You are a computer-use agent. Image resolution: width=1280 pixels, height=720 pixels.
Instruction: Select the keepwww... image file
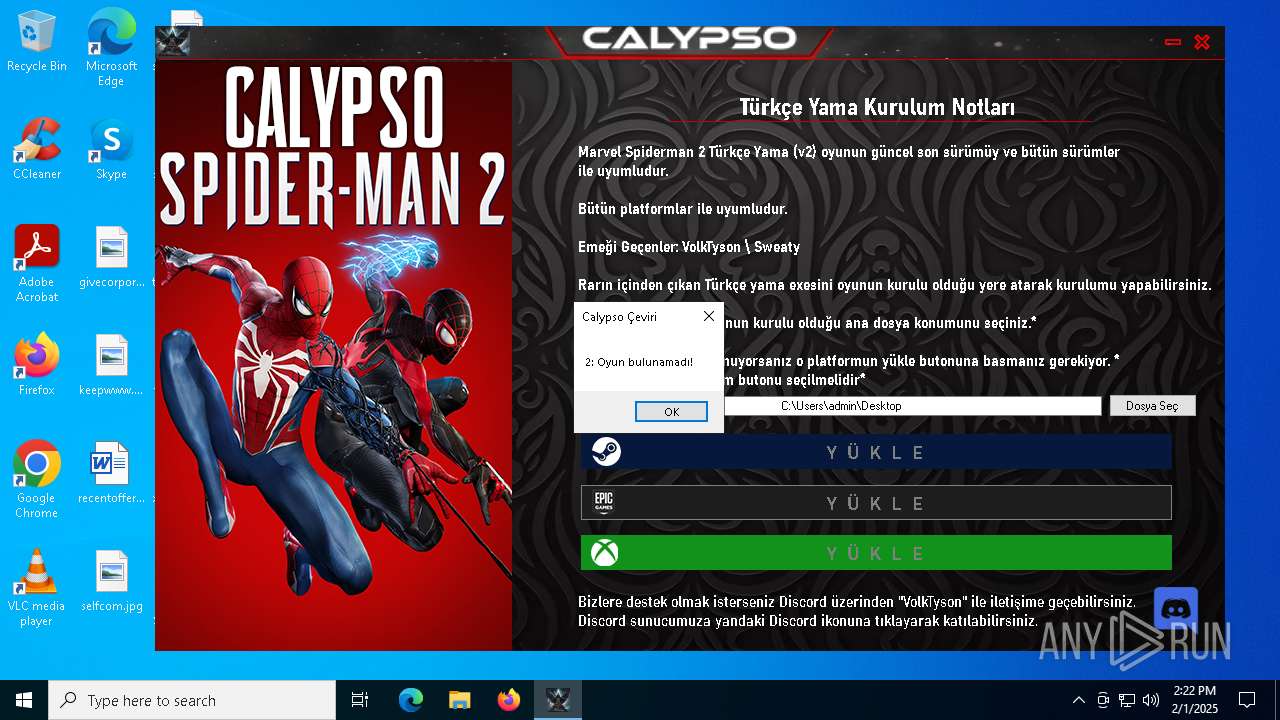[x=111, y=365]
